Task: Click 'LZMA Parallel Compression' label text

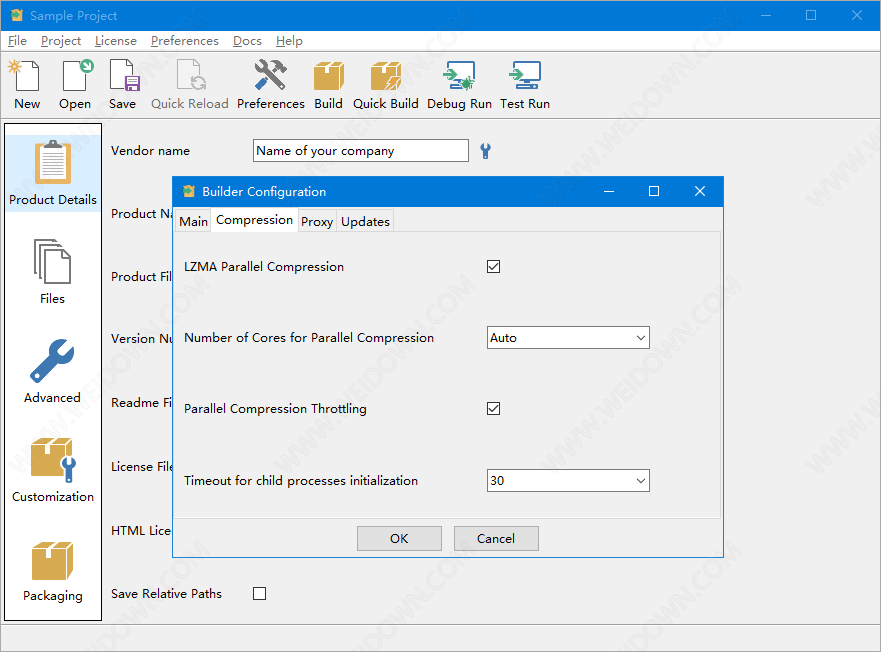Action: click(264, 266)
